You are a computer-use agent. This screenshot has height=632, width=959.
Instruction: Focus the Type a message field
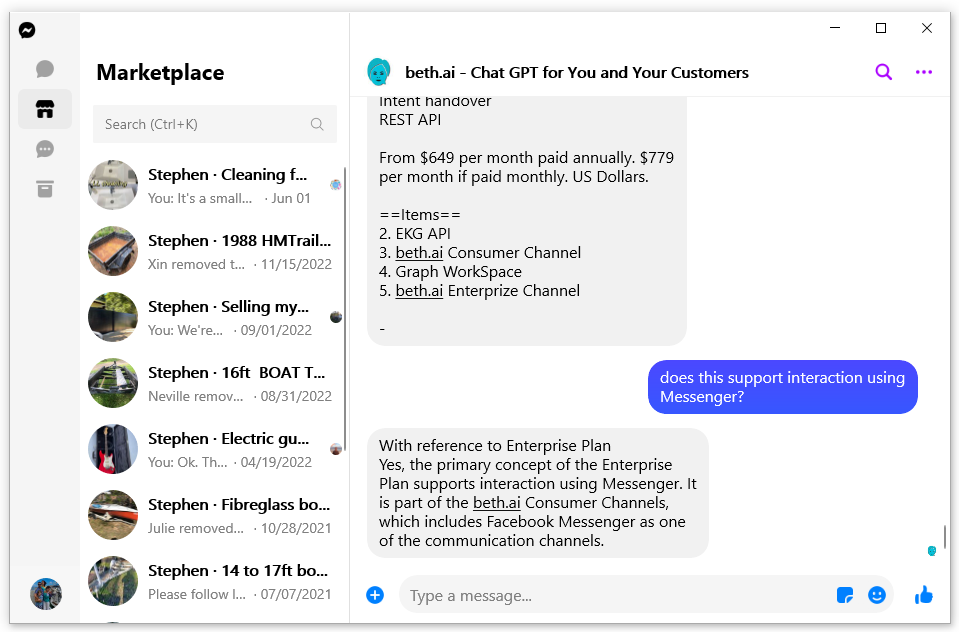tap(618, 595)
